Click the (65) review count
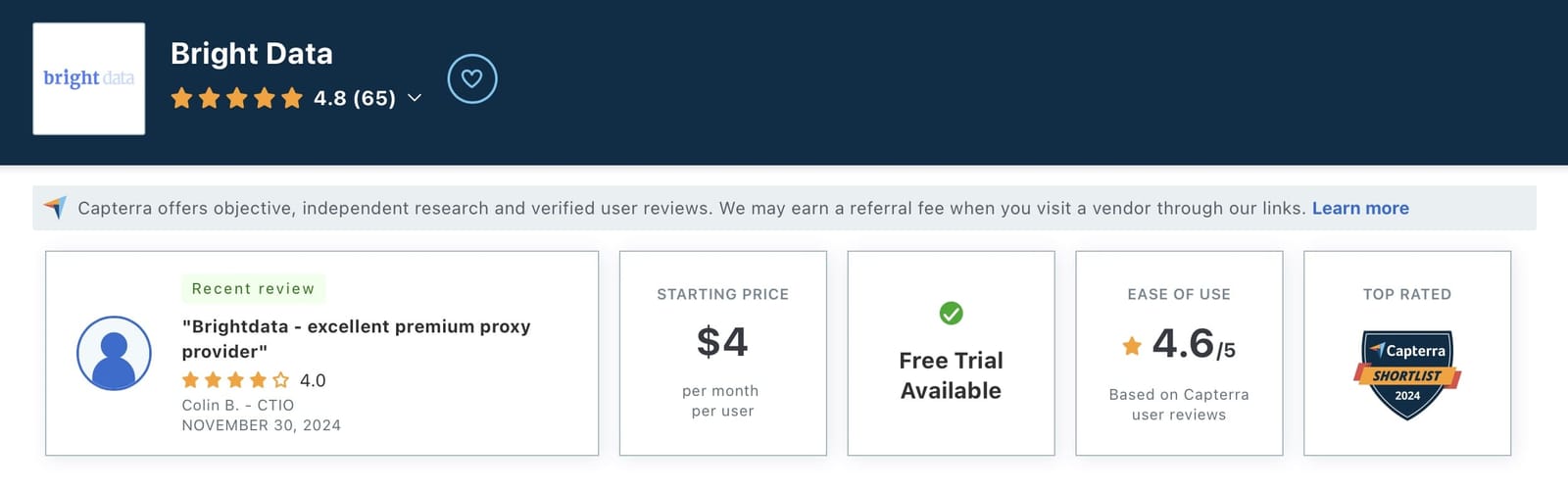 (374, 98)
